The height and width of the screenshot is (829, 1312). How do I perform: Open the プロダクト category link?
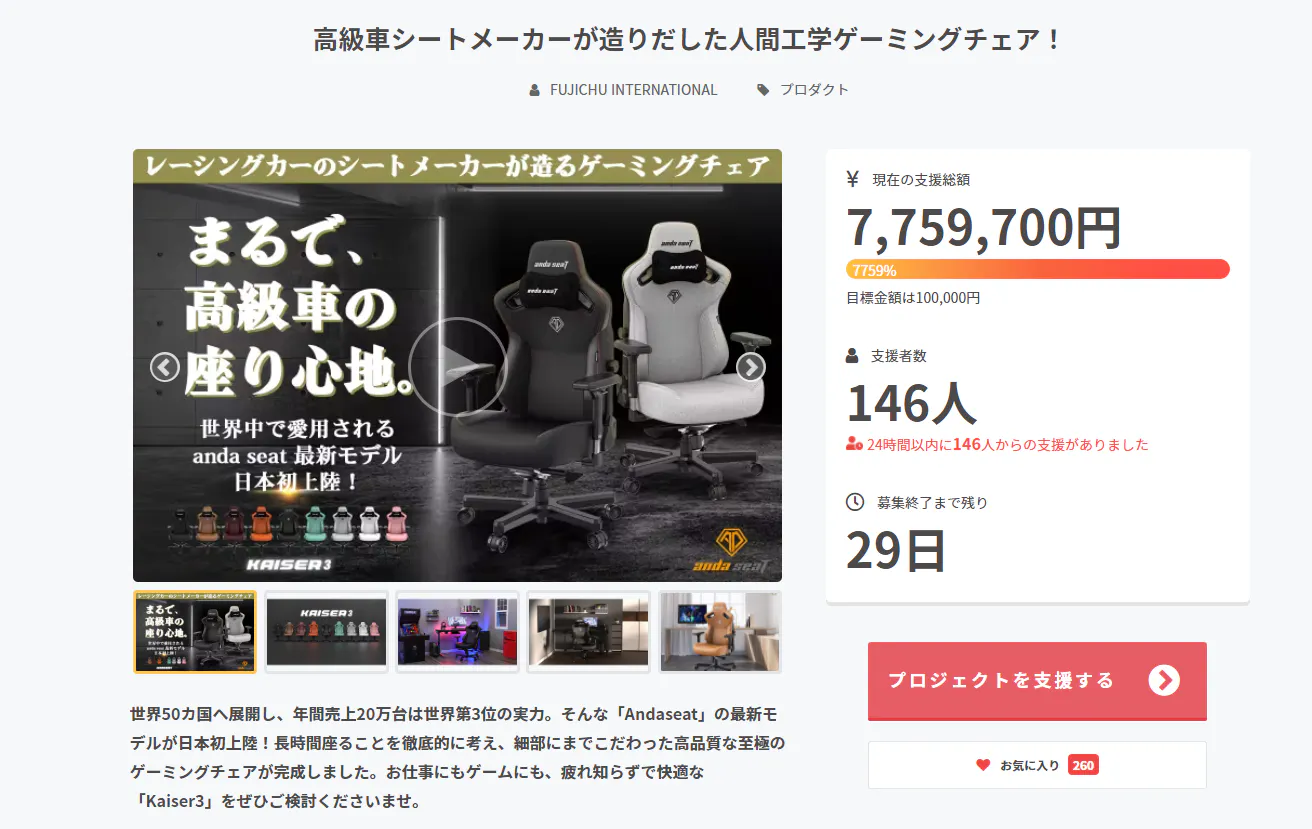pos(814,90)
